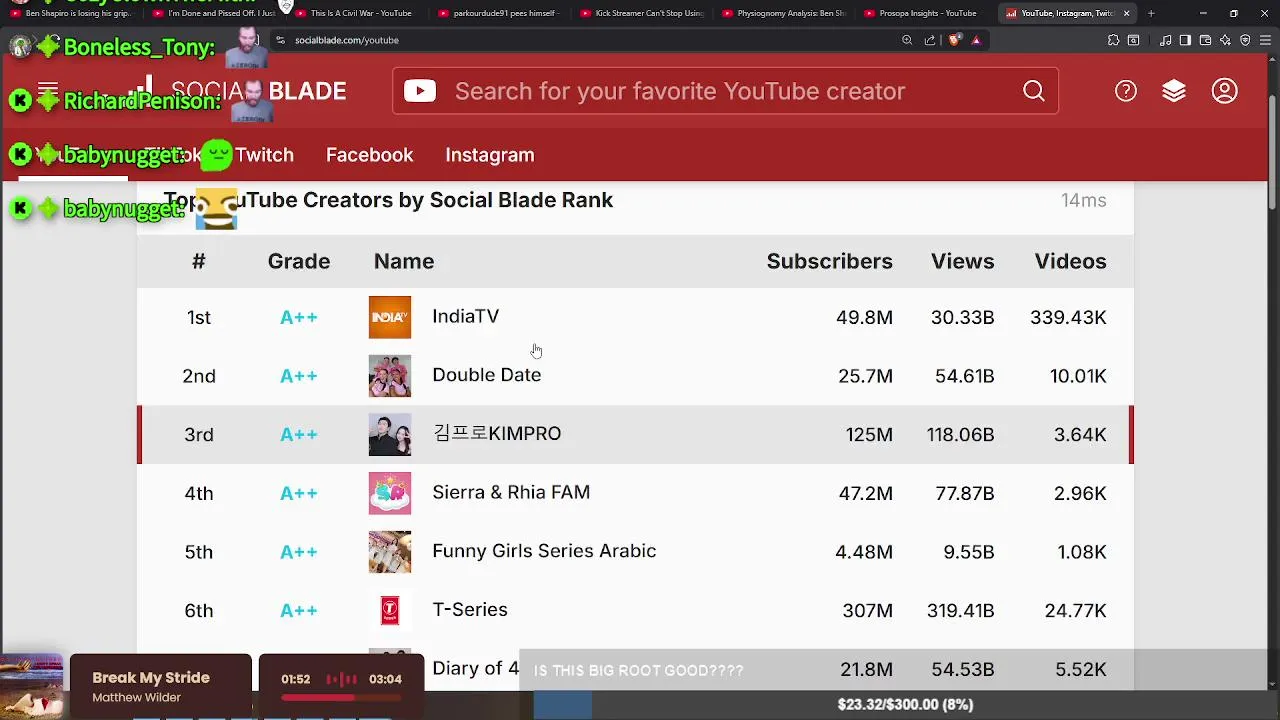Screen dimensions: 1280x720
Task: Open the help question mark icon
Action: [x=1126, y=91]
